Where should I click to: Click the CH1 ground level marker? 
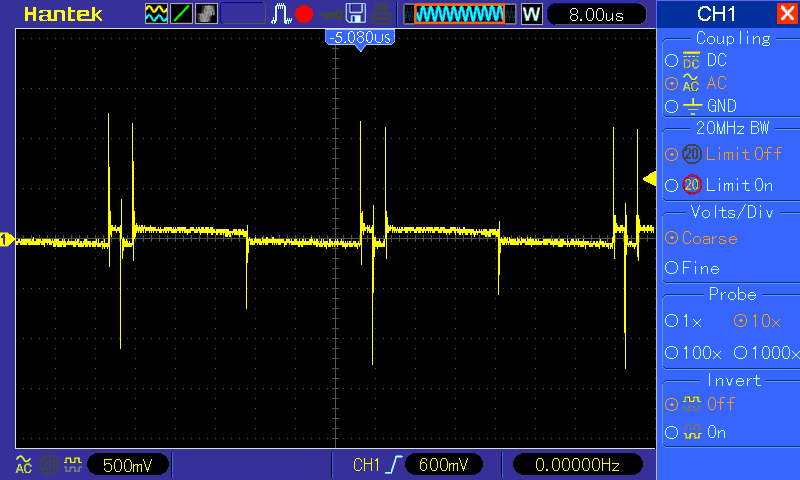[7, 239]
